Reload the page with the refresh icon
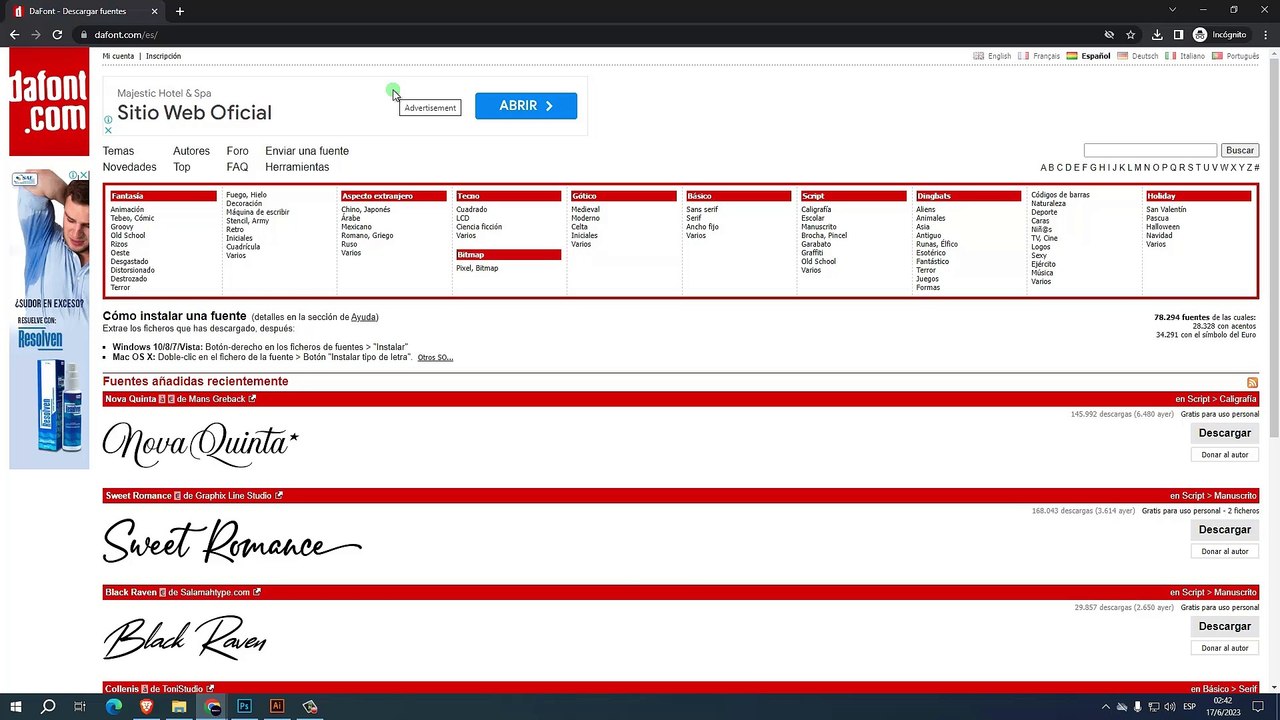 [x=57, y=35]
